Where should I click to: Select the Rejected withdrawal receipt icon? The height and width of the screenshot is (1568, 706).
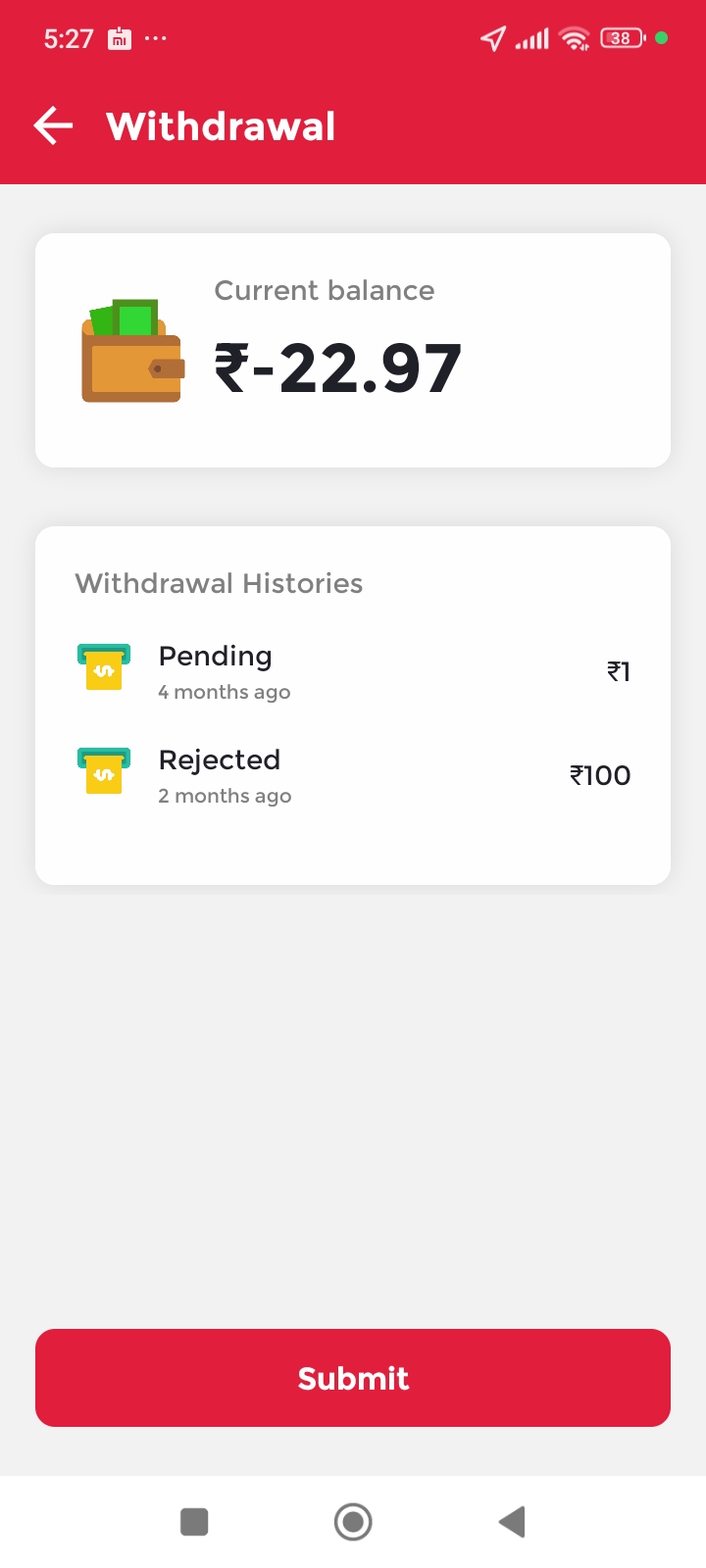(104, 770)
